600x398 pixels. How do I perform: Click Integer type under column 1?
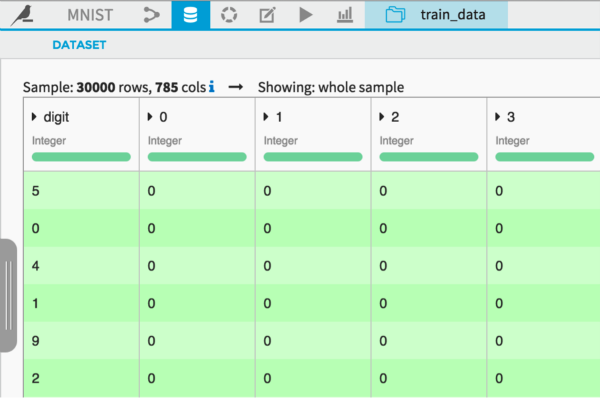[x=280, y=141]
